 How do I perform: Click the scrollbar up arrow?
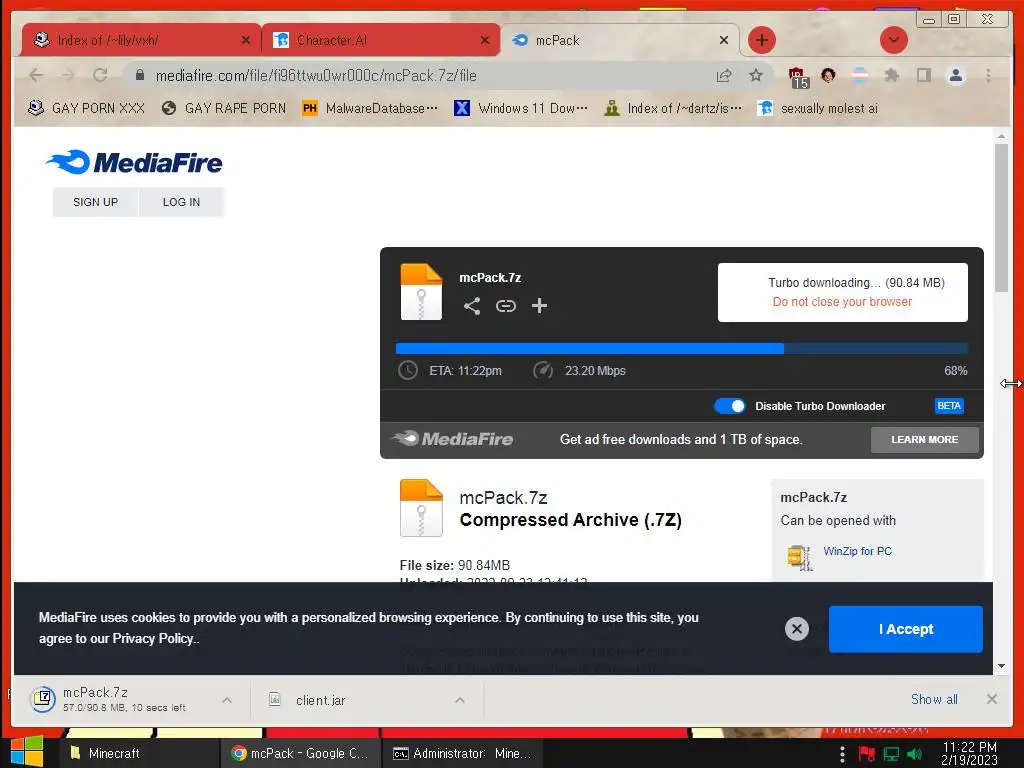pyautogui.click(x=1001, y=136)
